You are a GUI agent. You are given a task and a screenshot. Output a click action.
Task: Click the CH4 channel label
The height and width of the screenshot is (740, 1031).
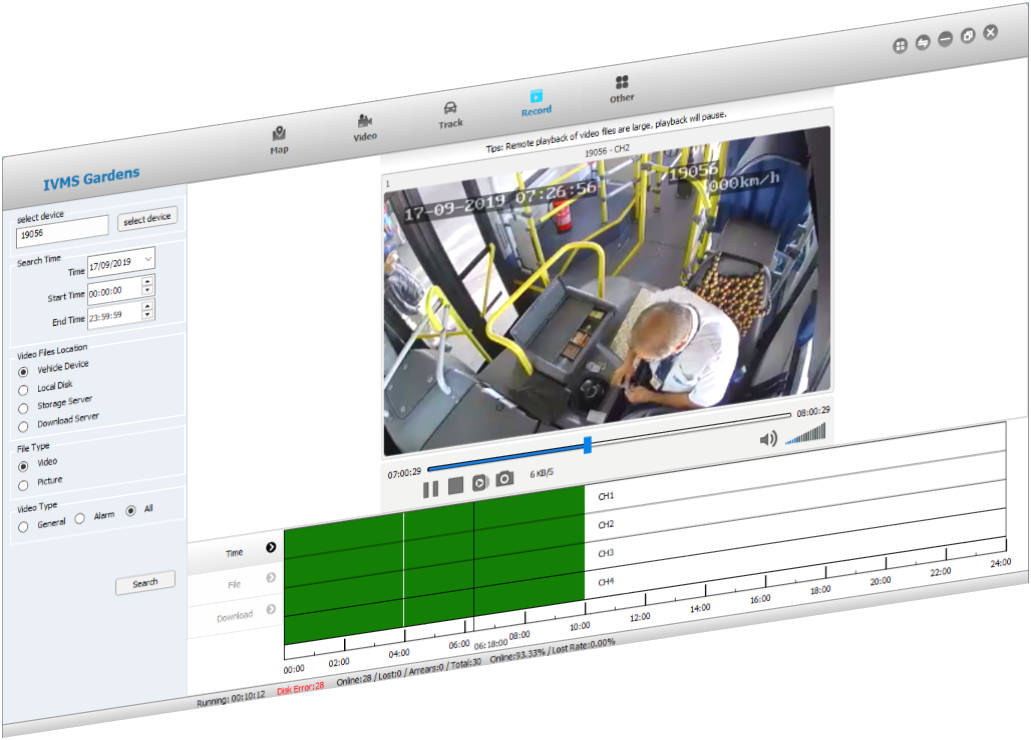(x=606, y=581)
